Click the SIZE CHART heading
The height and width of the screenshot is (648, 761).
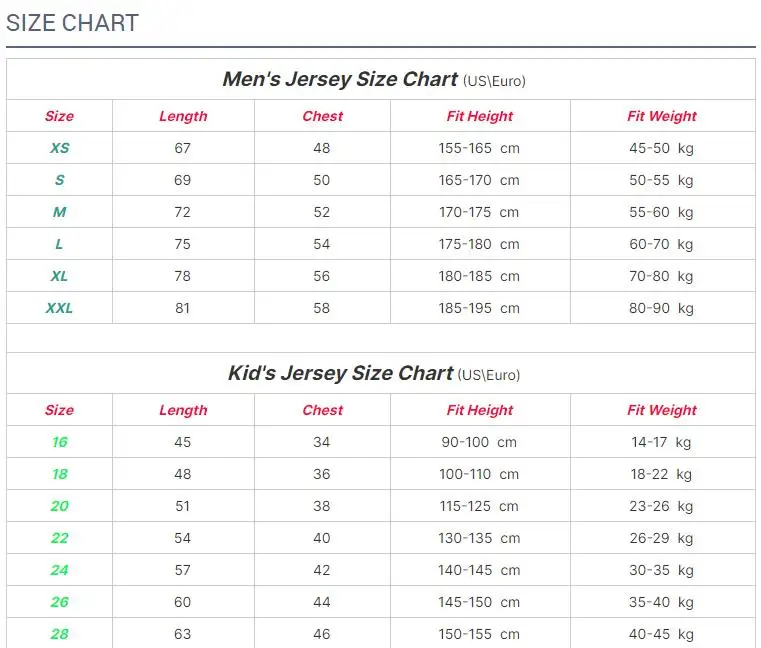72,23
